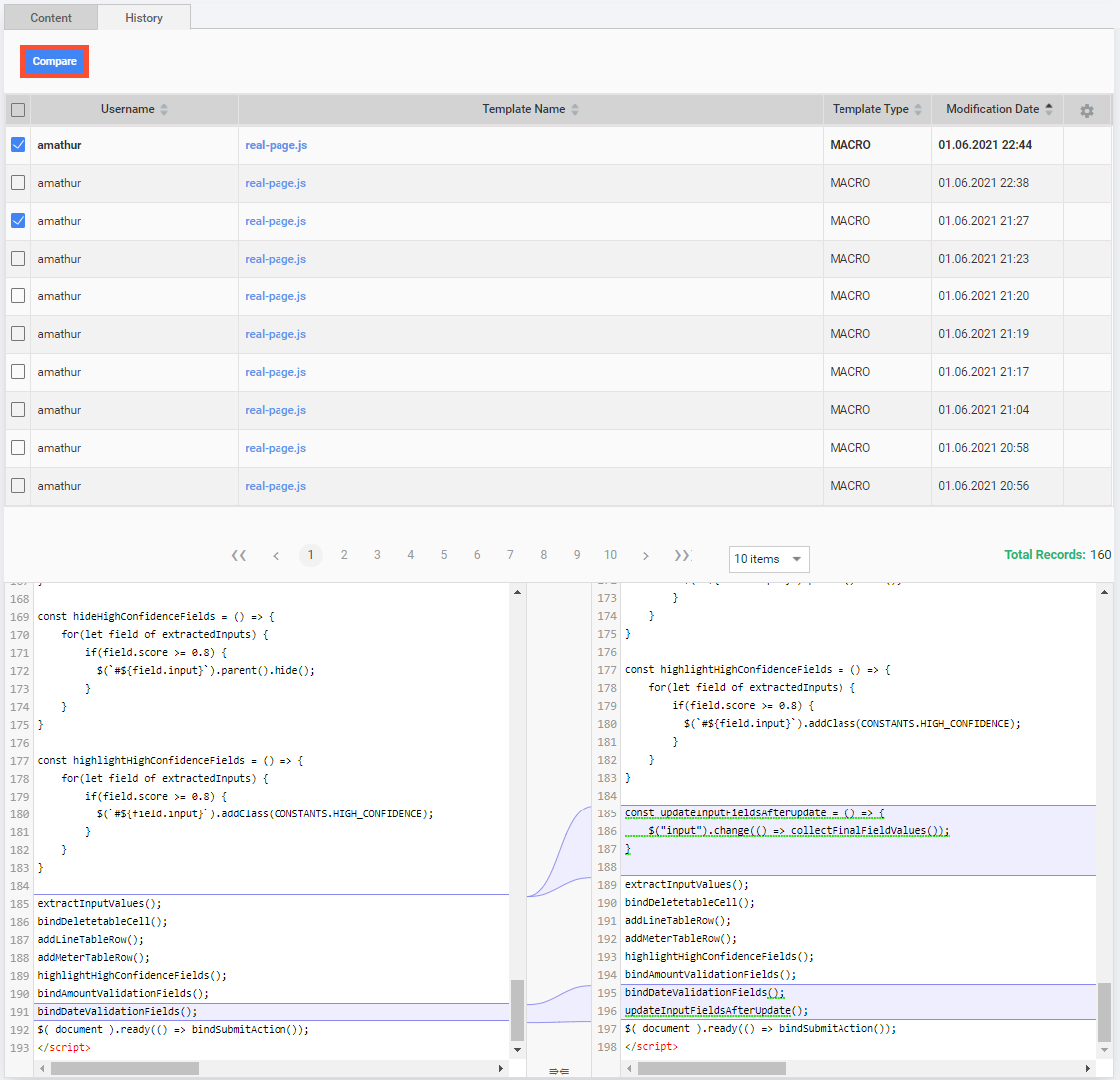The image size is (1120, 1080).
Task: Sort by Username column arrows
Action: click(x=164, y=109)
